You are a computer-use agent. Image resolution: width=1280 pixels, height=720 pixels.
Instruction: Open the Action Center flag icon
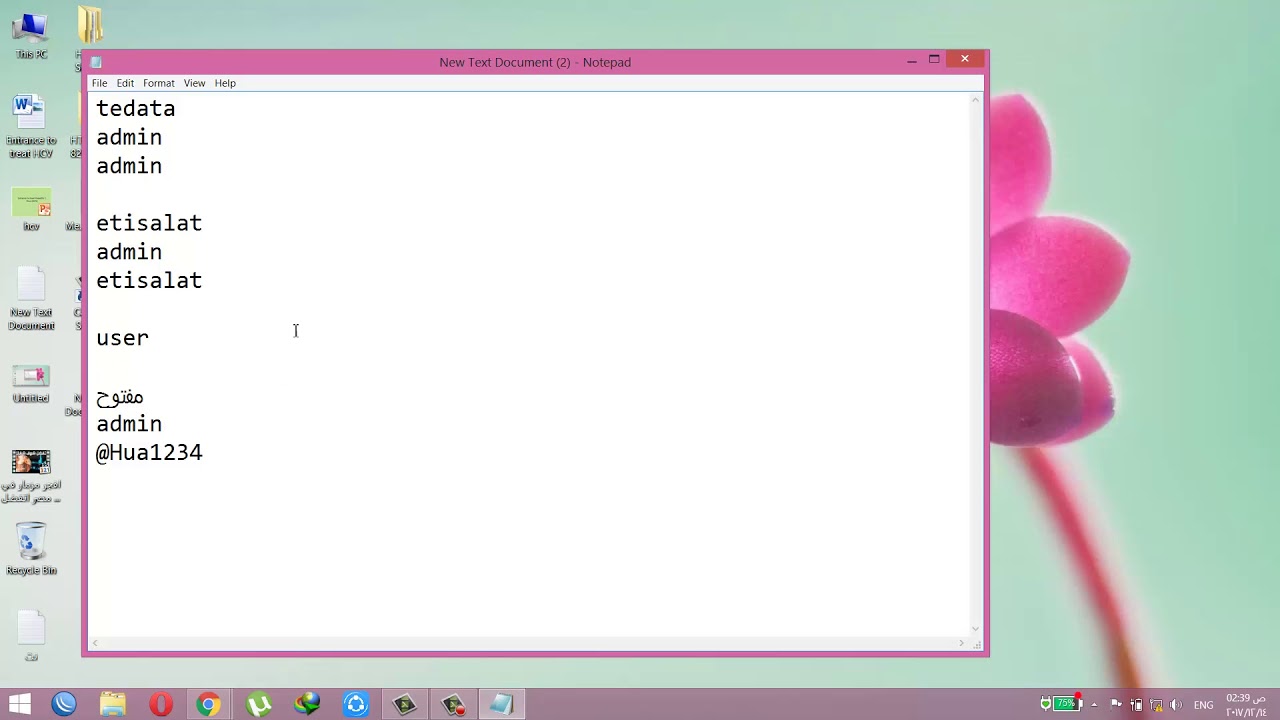1116,704
